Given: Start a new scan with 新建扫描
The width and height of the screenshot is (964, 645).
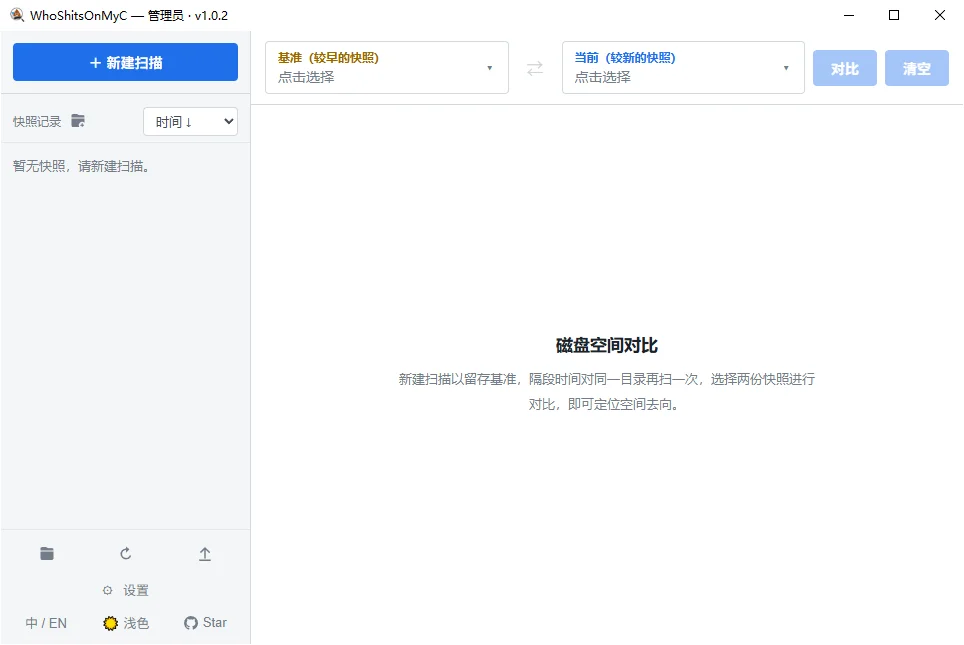Looking at the screenshot, I should click(125, 62).
